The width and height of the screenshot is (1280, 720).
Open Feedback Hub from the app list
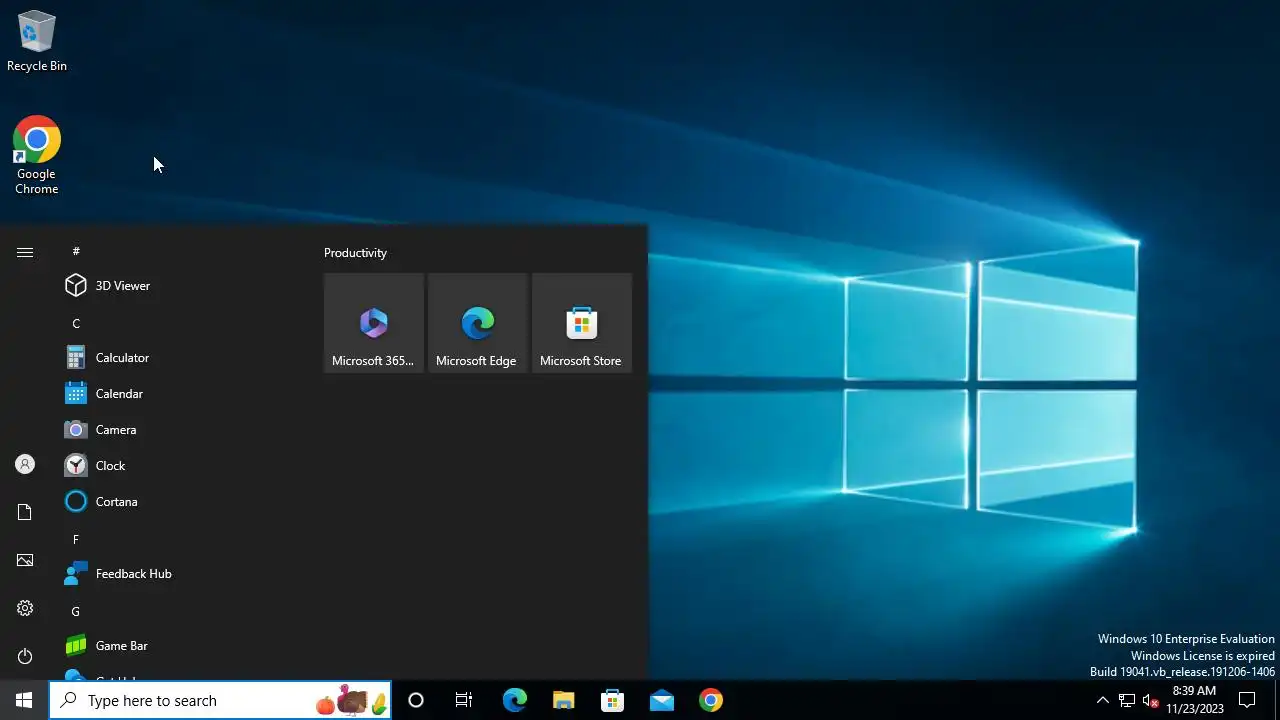180,574
